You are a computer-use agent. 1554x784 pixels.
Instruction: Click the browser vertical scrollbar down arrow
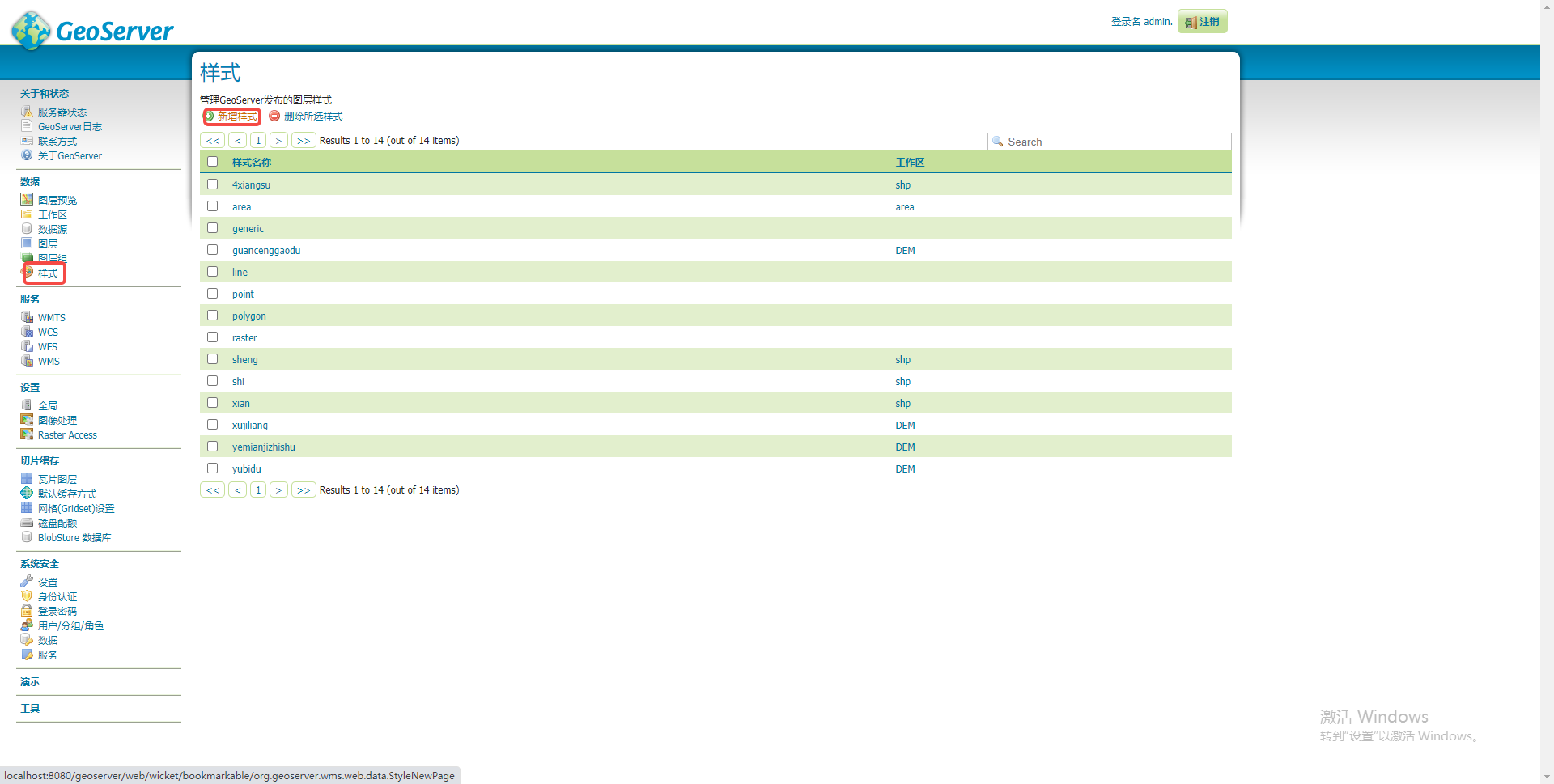pyautogui.click(x=1547, y=777)
